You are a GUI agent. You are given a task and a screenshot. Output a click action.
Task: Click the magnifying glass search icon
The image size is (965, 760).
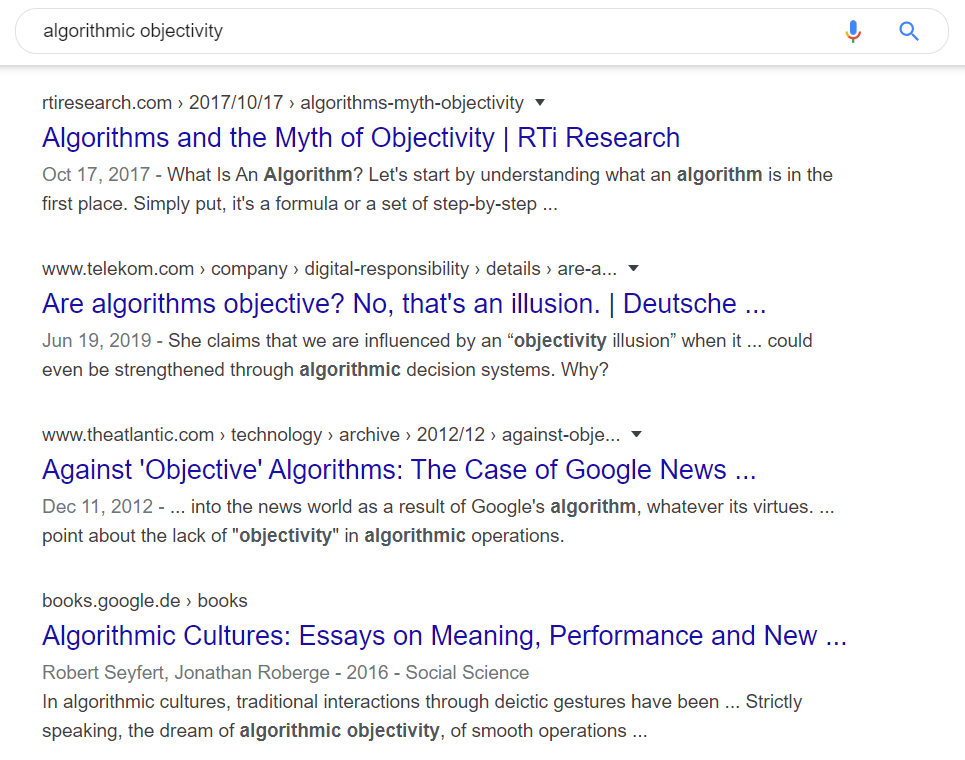(x=908, y=31)
